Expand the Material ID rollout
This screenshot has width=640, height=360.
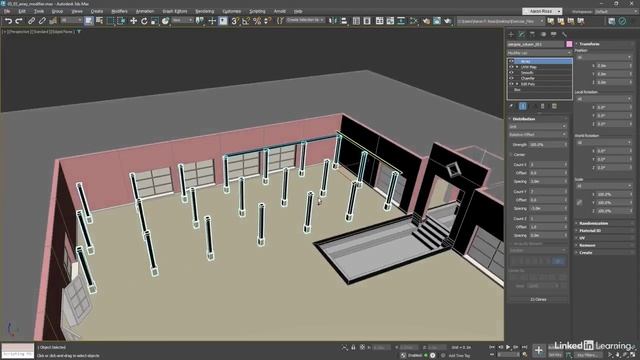click(604, 231)
